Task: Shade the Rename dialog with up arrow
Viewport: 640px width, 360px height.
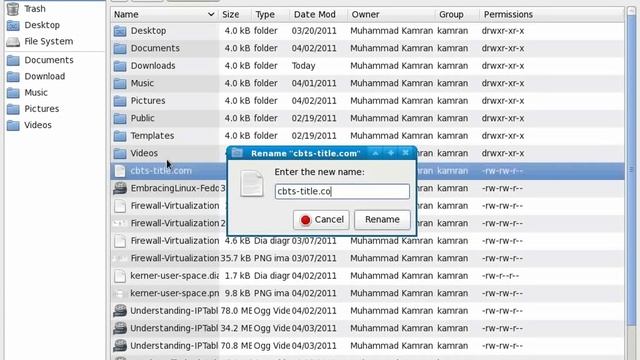Action: tap(376, 153)
